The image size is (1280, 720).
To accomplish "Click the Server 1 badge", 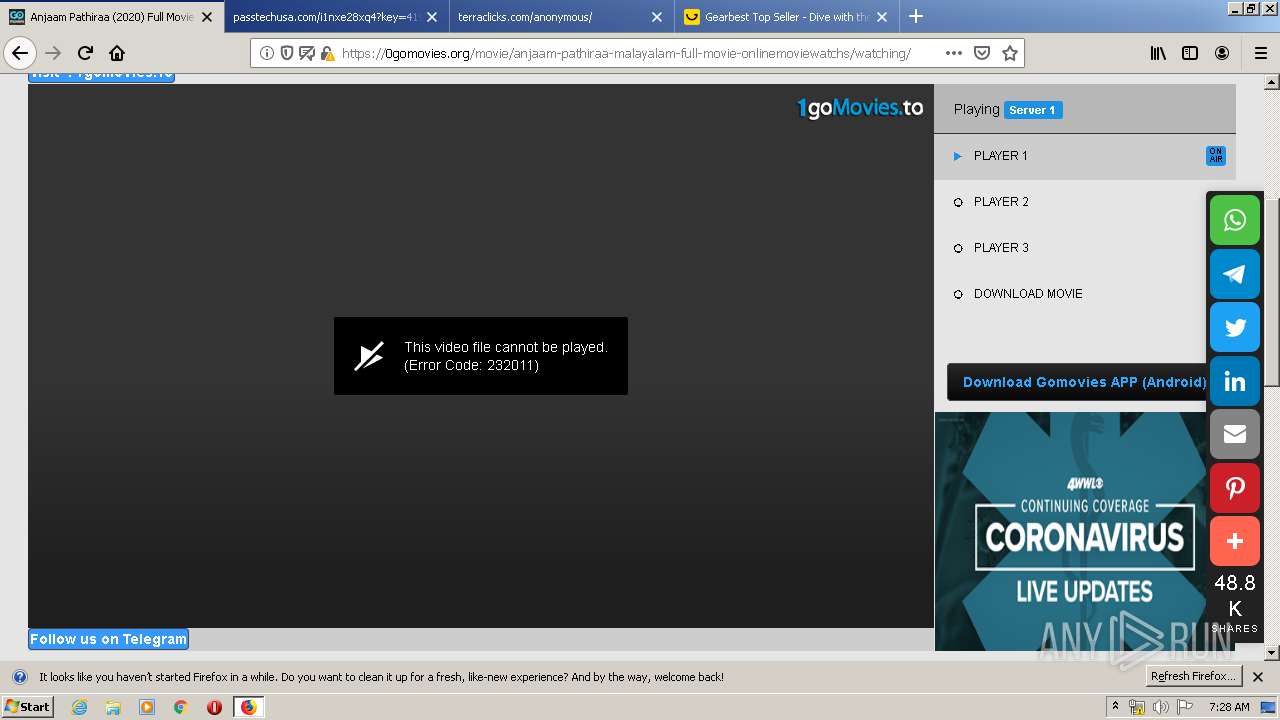I will point(1033,110).
